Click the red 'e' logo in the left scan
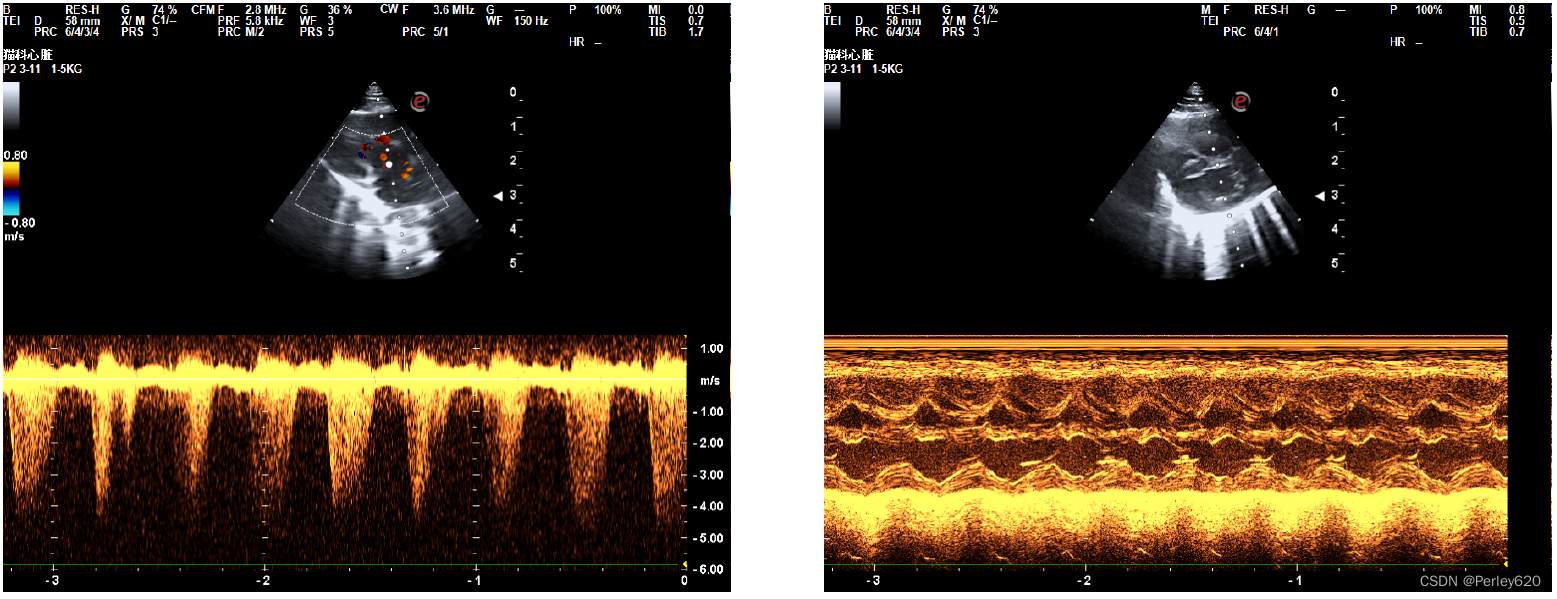 click(x=421, y=100)
